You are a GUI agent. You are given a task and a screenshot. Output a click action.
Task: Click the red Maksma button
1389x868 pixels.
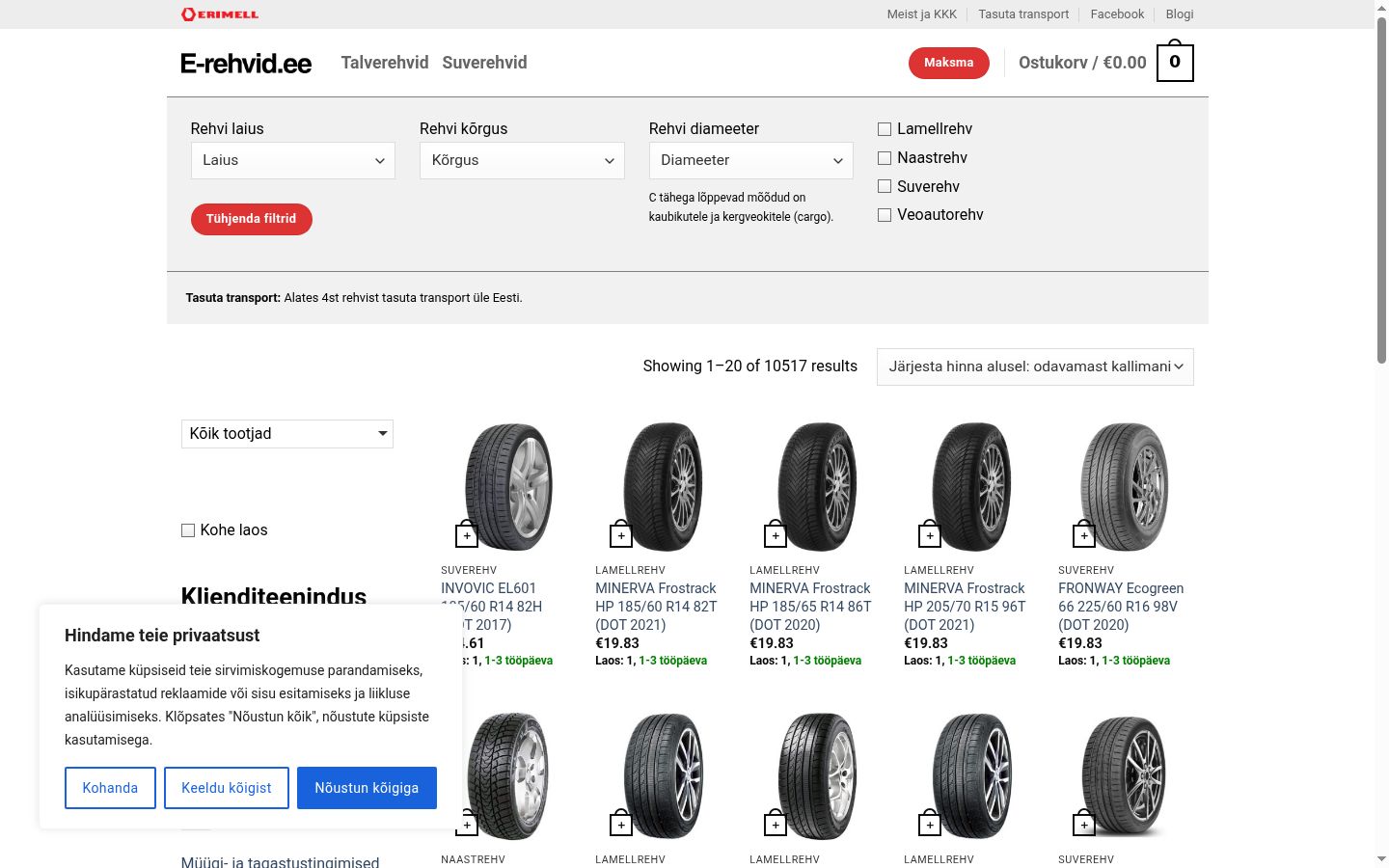coord(949,63)
